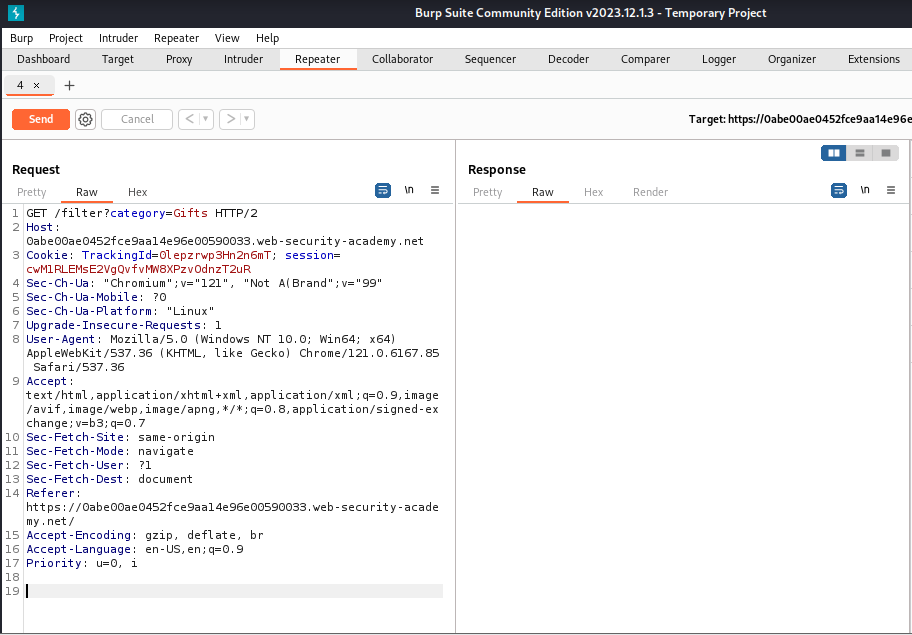Select Render view in Response panel
Screen dimensions: 912x635
(650, 192)
